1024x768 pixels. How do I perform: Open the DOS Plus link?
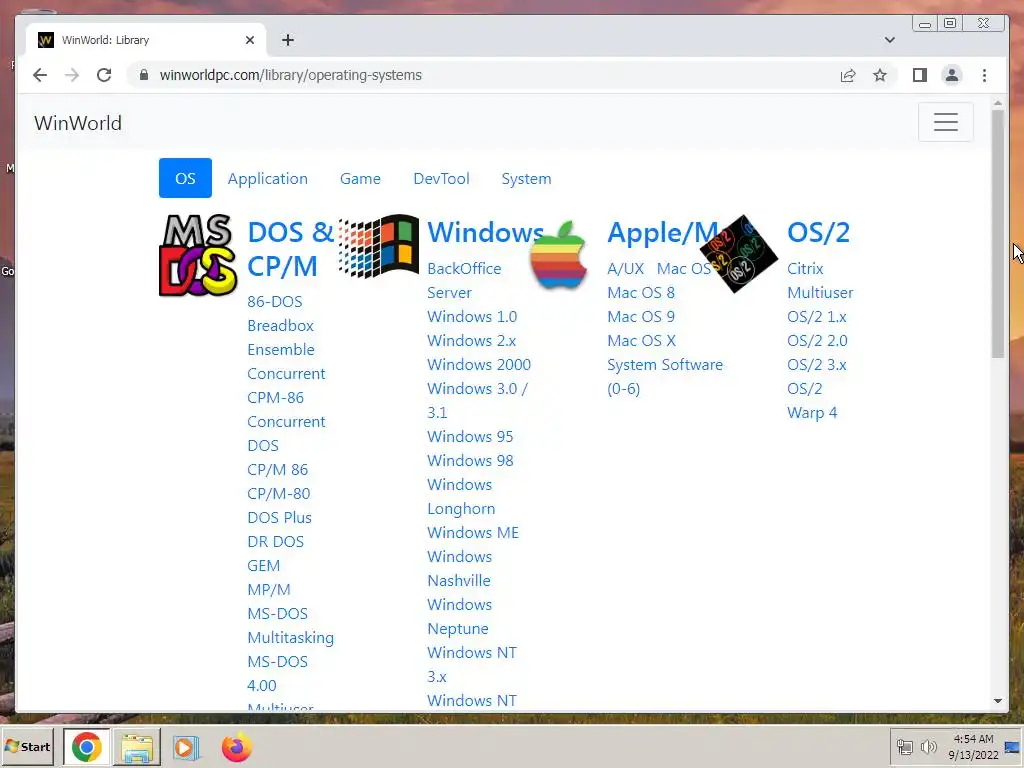280,518
